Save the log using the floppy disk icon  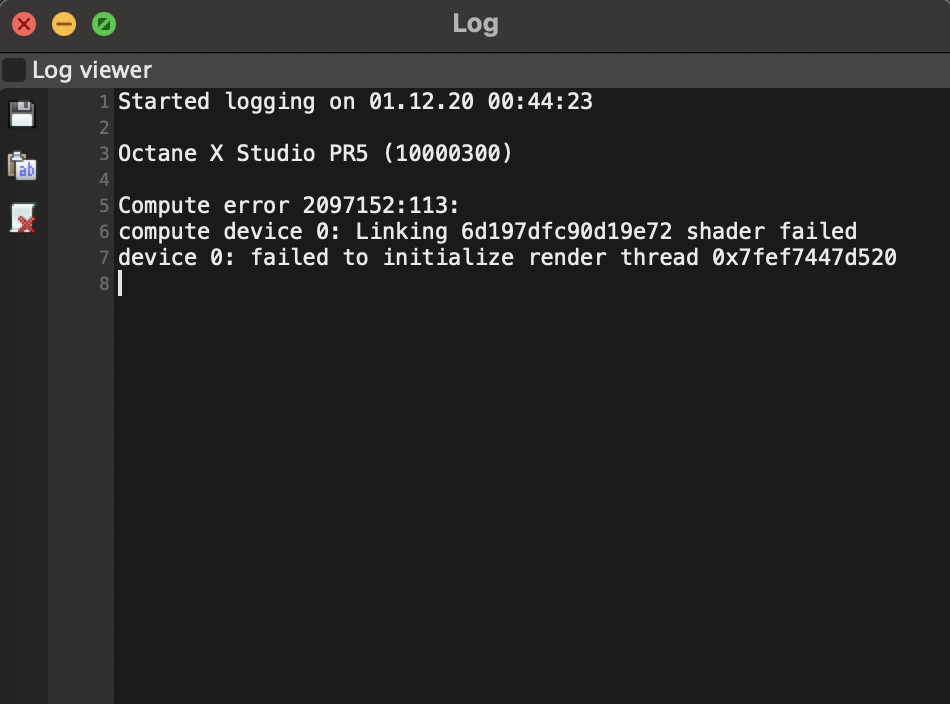pos(22,114)
